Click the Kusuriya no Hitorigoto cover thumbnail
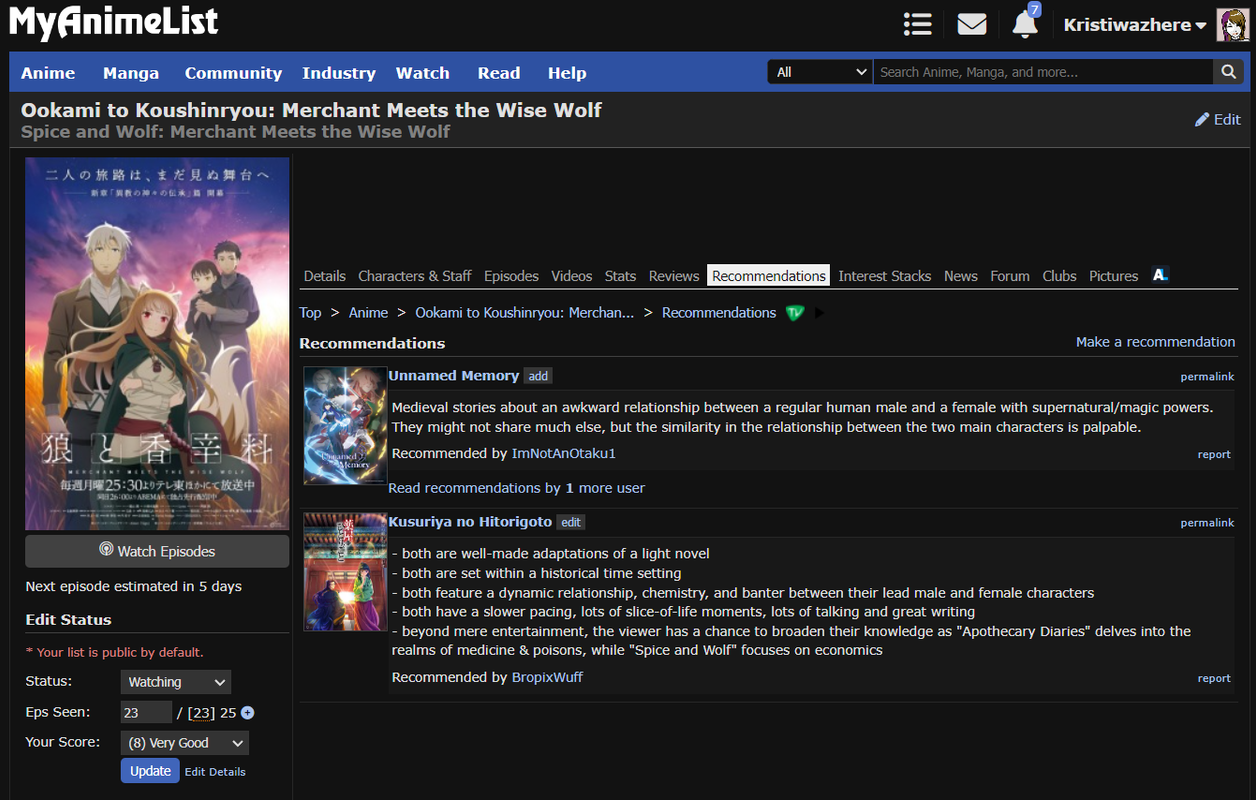 pos(345,572)
